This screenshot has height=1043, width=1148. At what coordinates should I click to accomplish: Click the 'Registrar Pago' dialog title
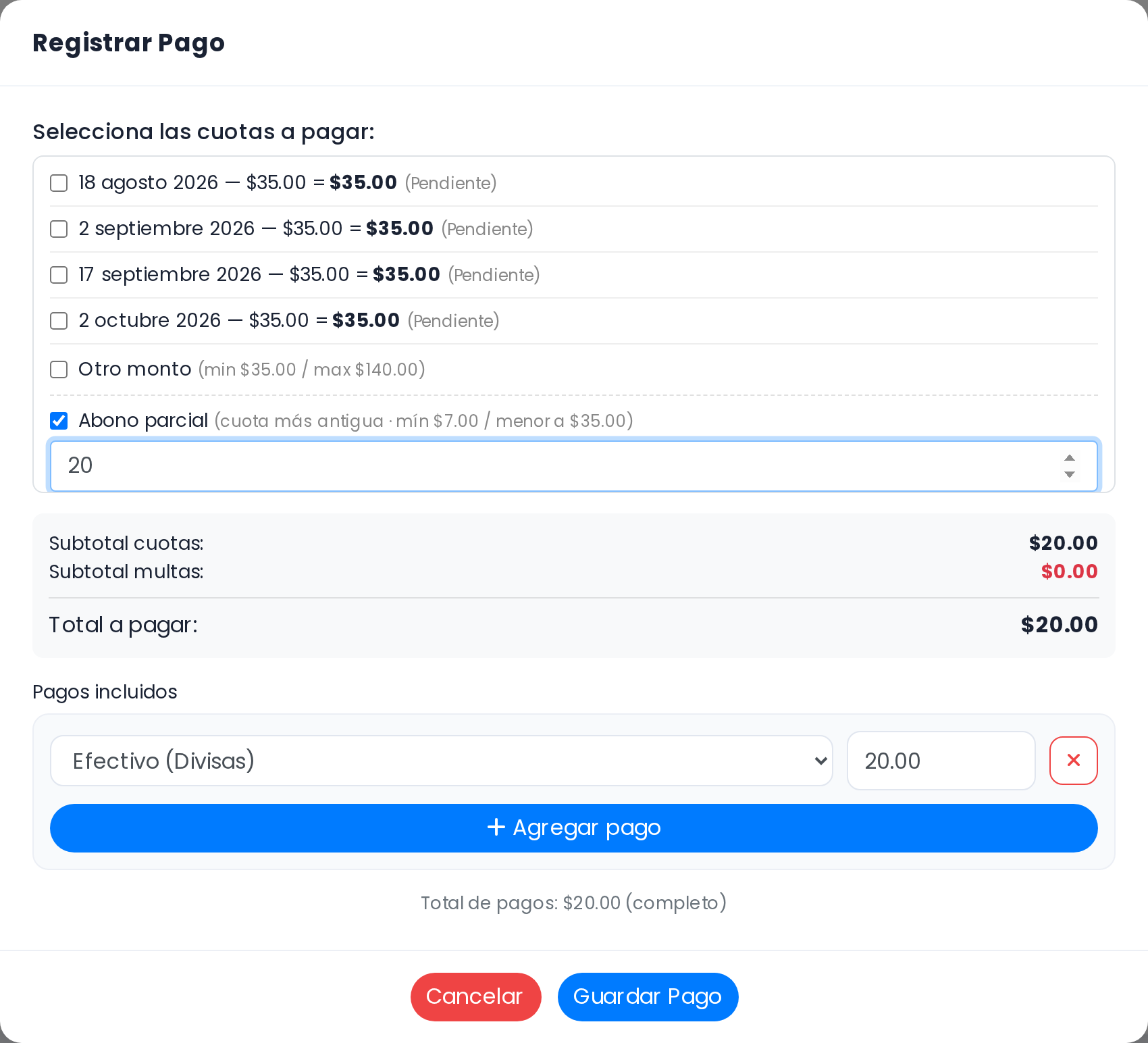(x=128, y=43)
